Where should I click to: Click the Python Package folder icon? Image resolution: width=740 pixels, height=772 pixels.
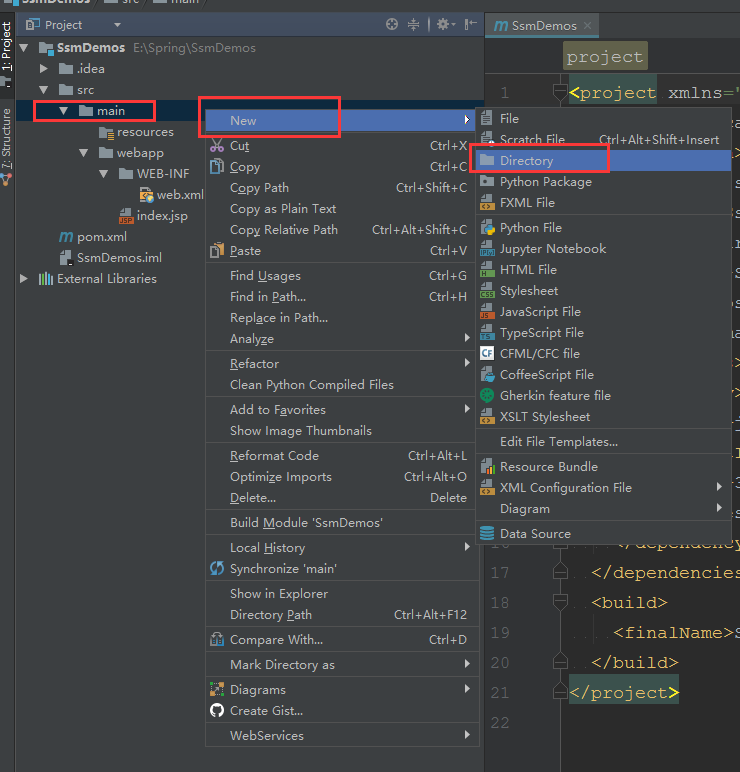pos(487,181)
